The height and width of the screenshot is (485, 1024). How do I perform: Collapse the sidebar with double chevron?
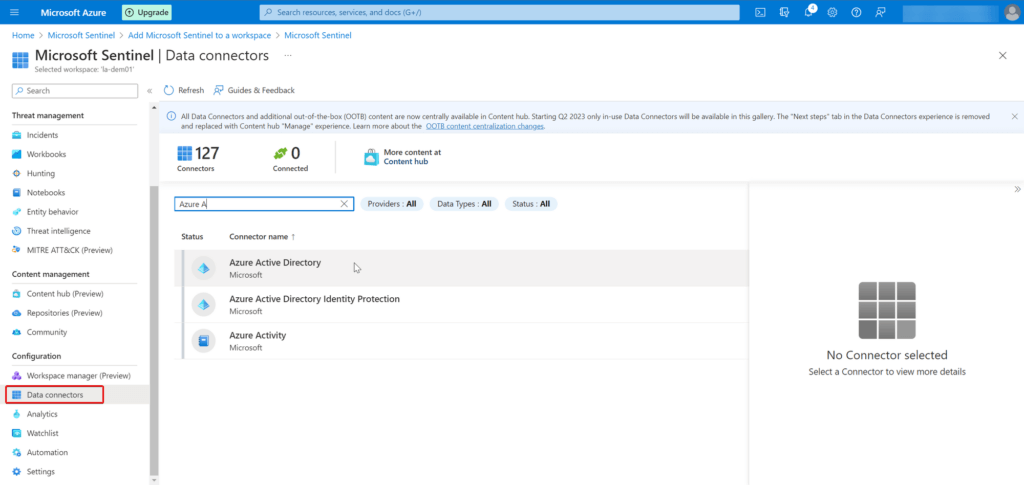coord(150,91)
